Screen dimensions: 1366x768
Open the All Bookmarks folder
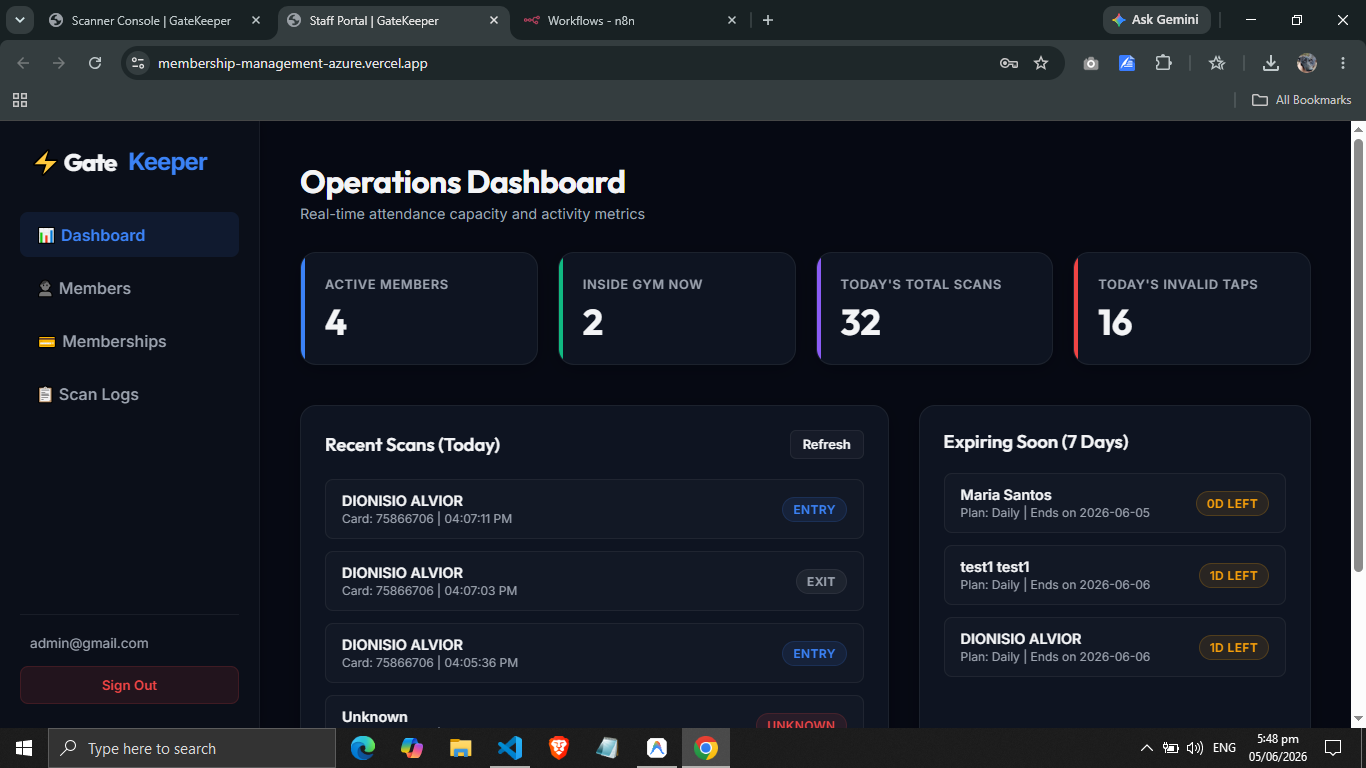[1302, 100]
